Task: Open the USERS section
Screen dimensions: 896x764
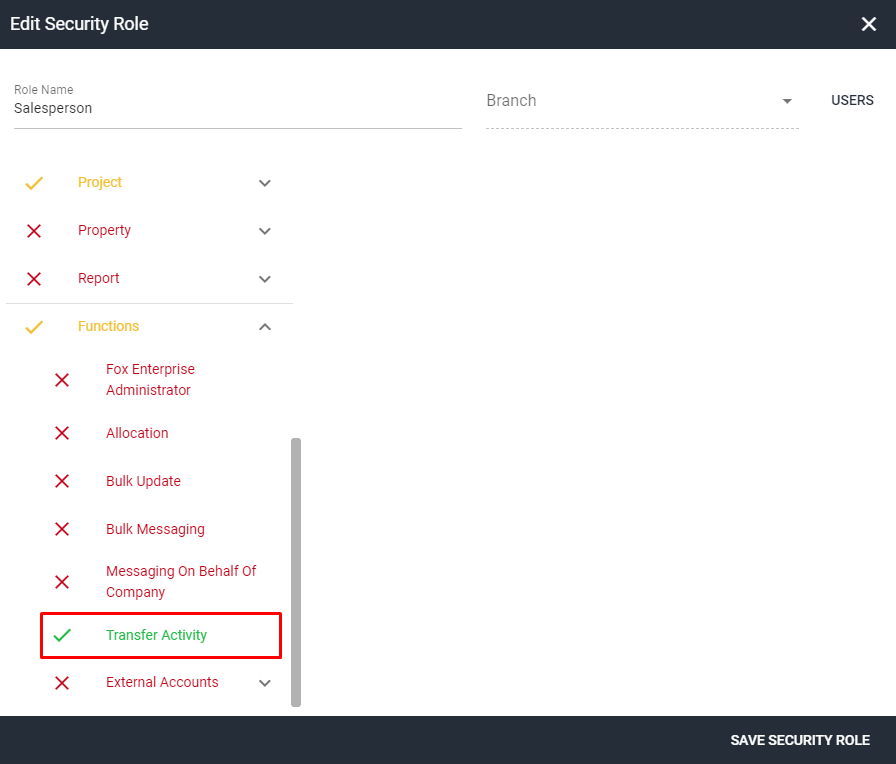Action: (x=852, y=100)
